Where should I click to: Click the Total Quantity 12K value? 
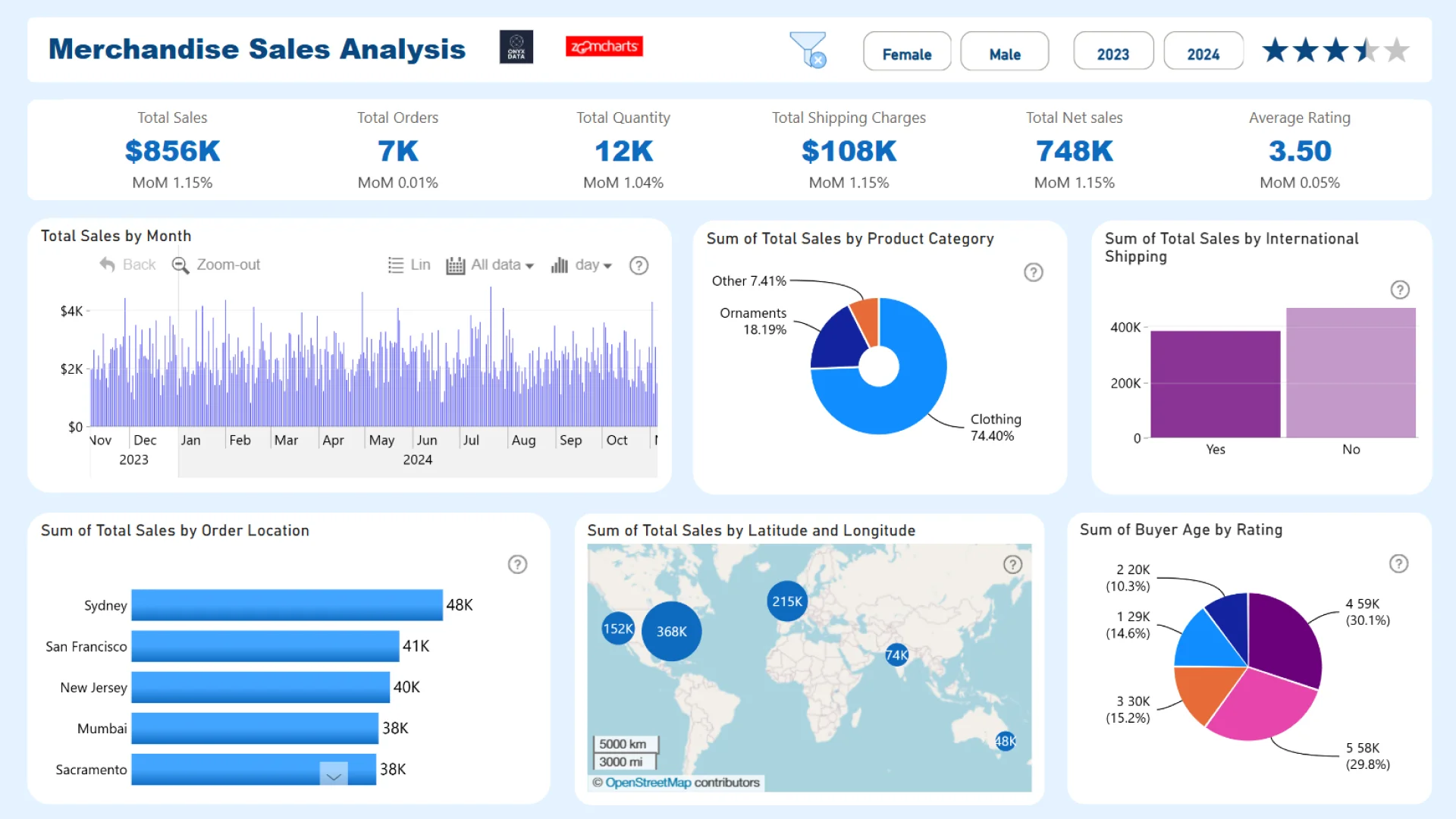(x=623, y=151)
